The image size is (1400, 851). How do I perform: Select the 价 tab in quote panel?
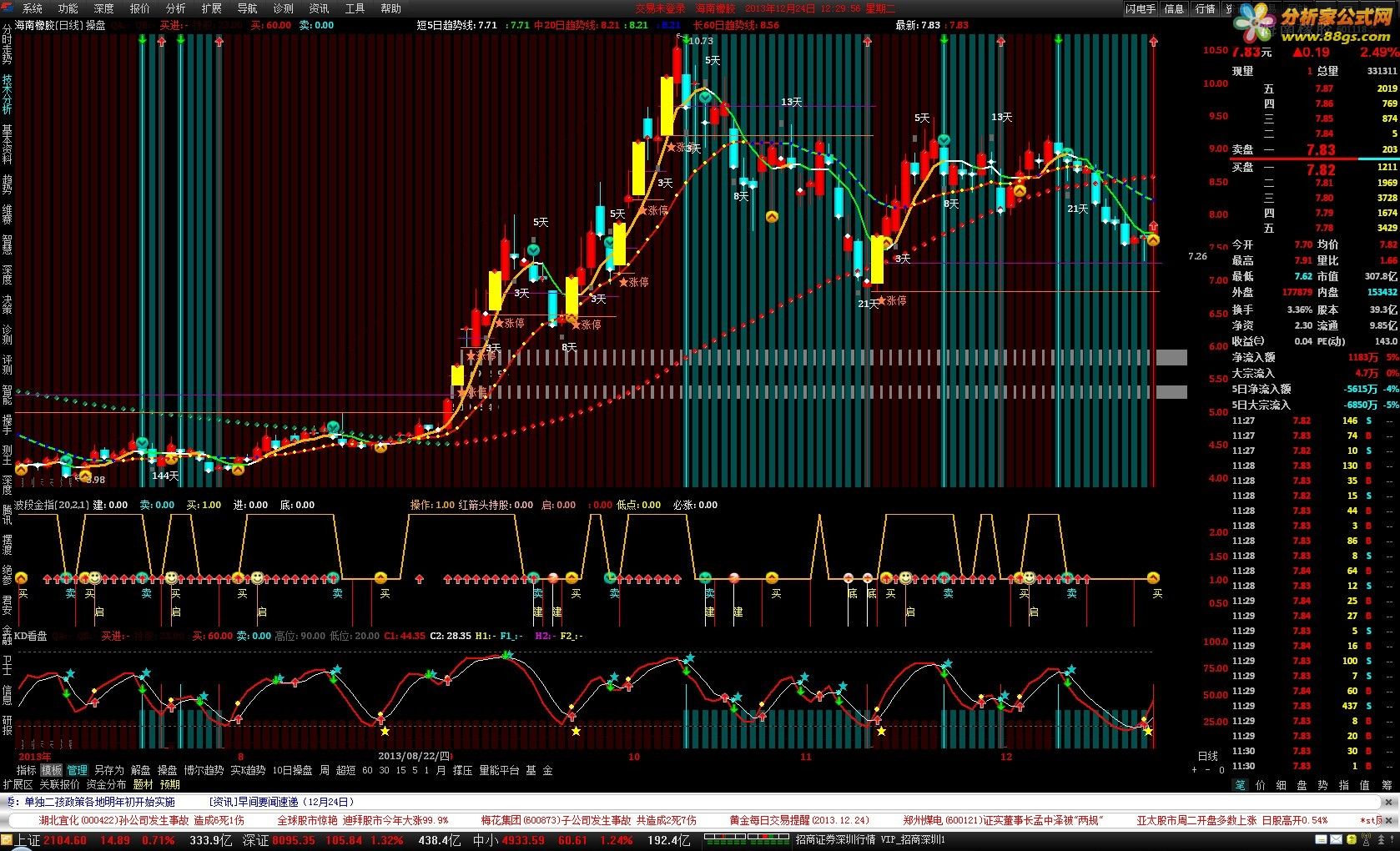tap(1260, 784)
